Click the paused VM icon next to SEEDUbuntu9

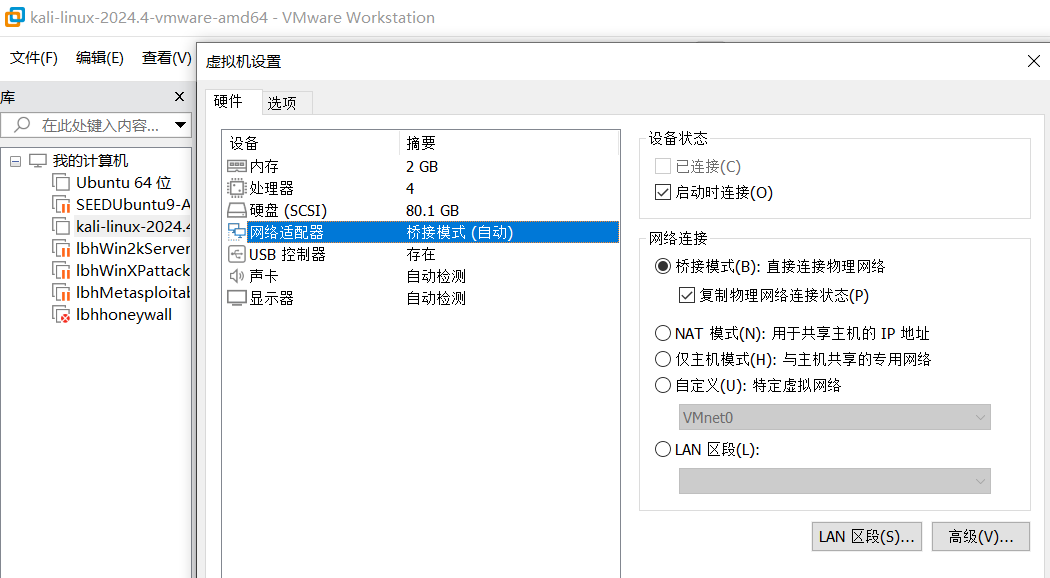point(61,204)
